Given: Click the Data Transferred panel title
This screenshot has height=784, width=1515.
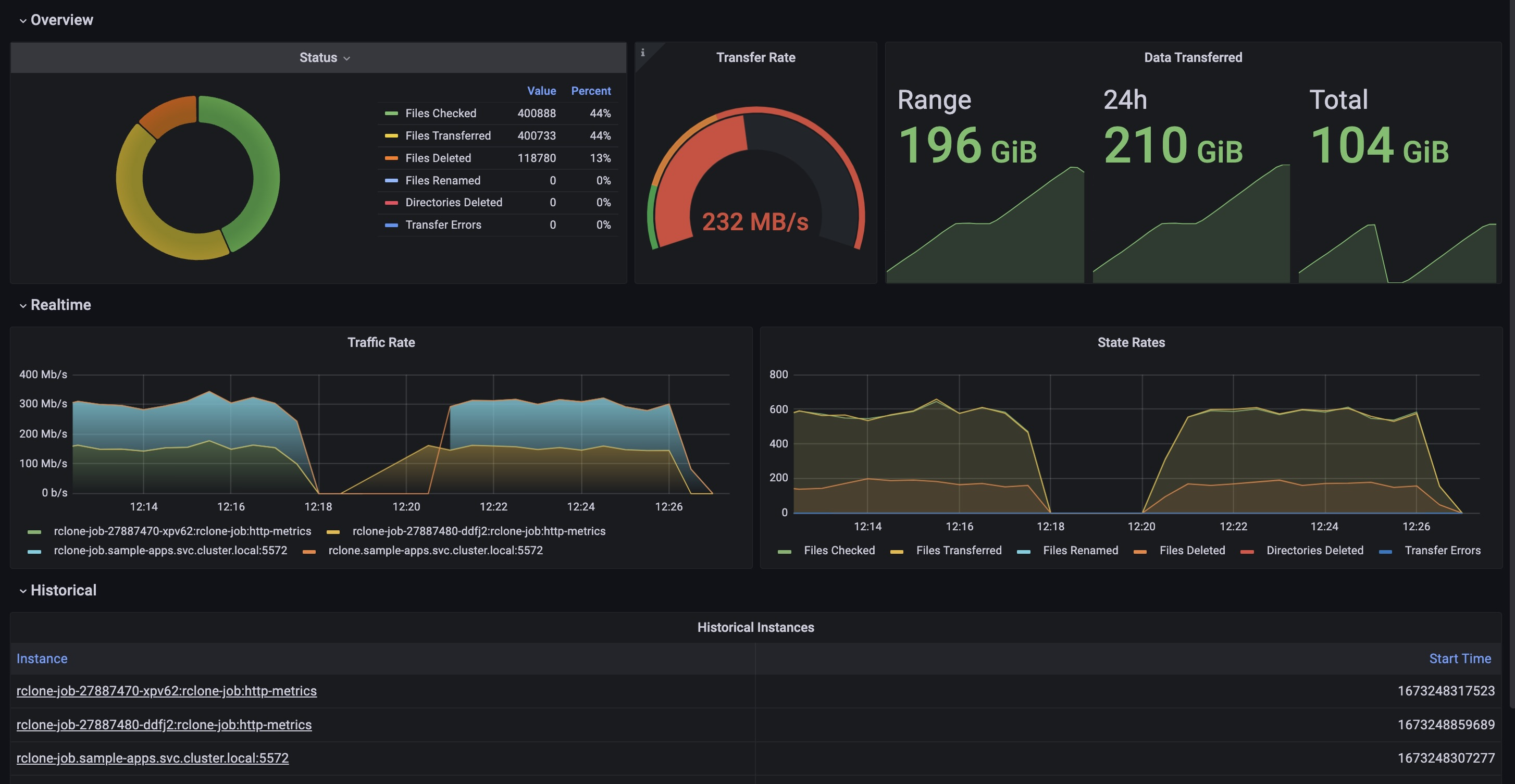Looking at the screenshot, I should click(1193, 58).
